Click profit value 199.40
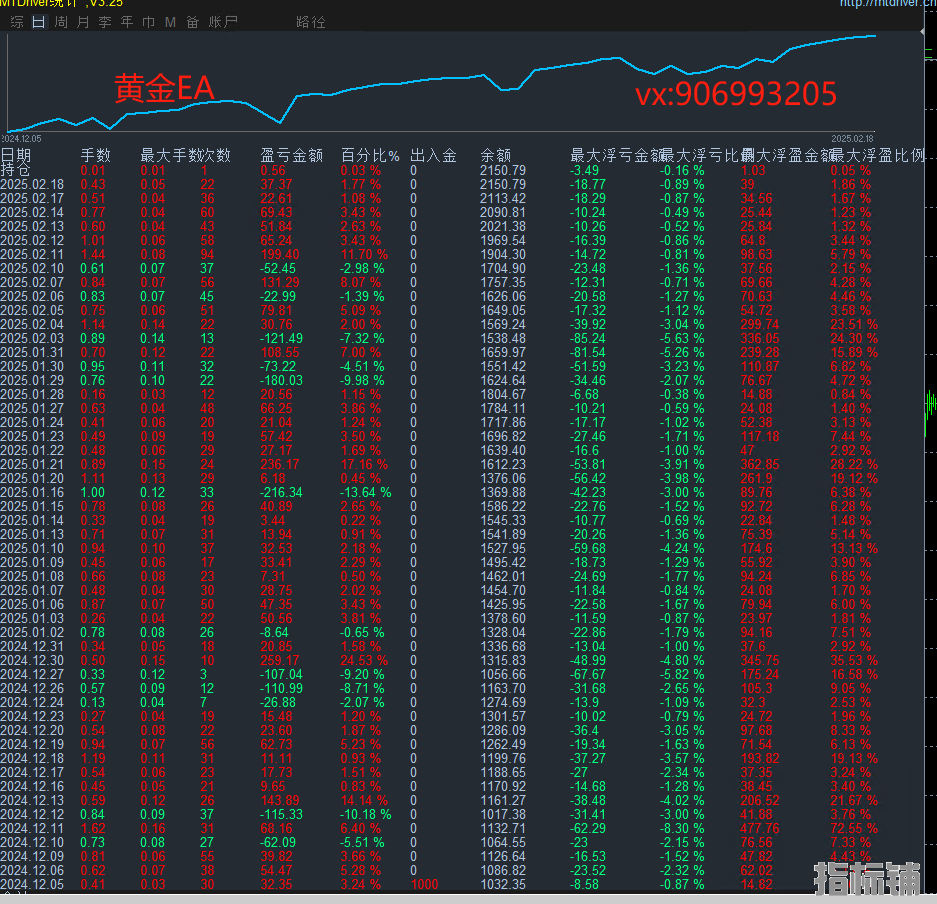Image resolution: width=937 pixels, height=904 pixels. 280,255
